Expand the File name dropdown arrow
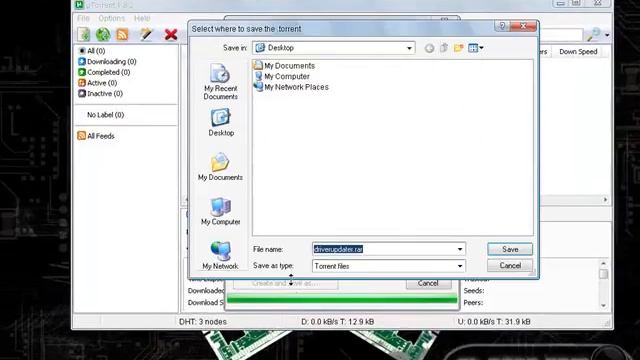Screen dimensions: 640x360 460,249
